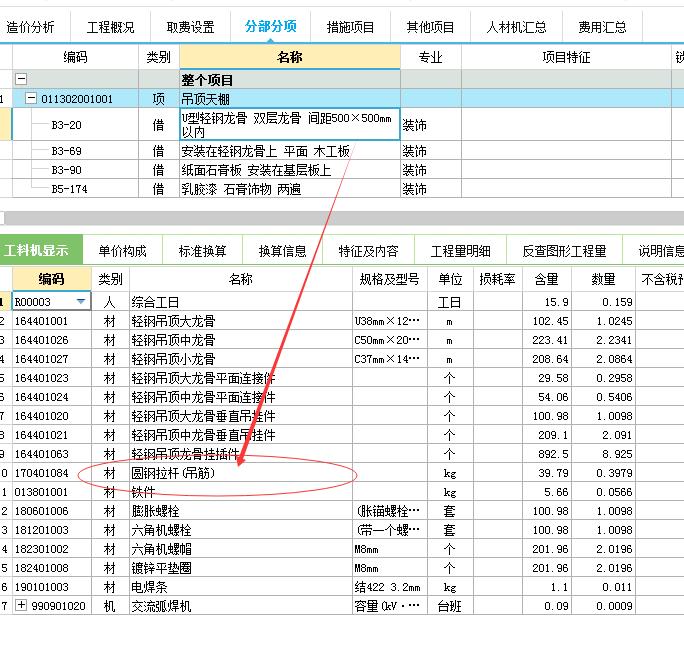Screen dimensions: 684x651
Task: Select 轻钢吊顶大龙骨 name cell
Action: tap(241, 321)
